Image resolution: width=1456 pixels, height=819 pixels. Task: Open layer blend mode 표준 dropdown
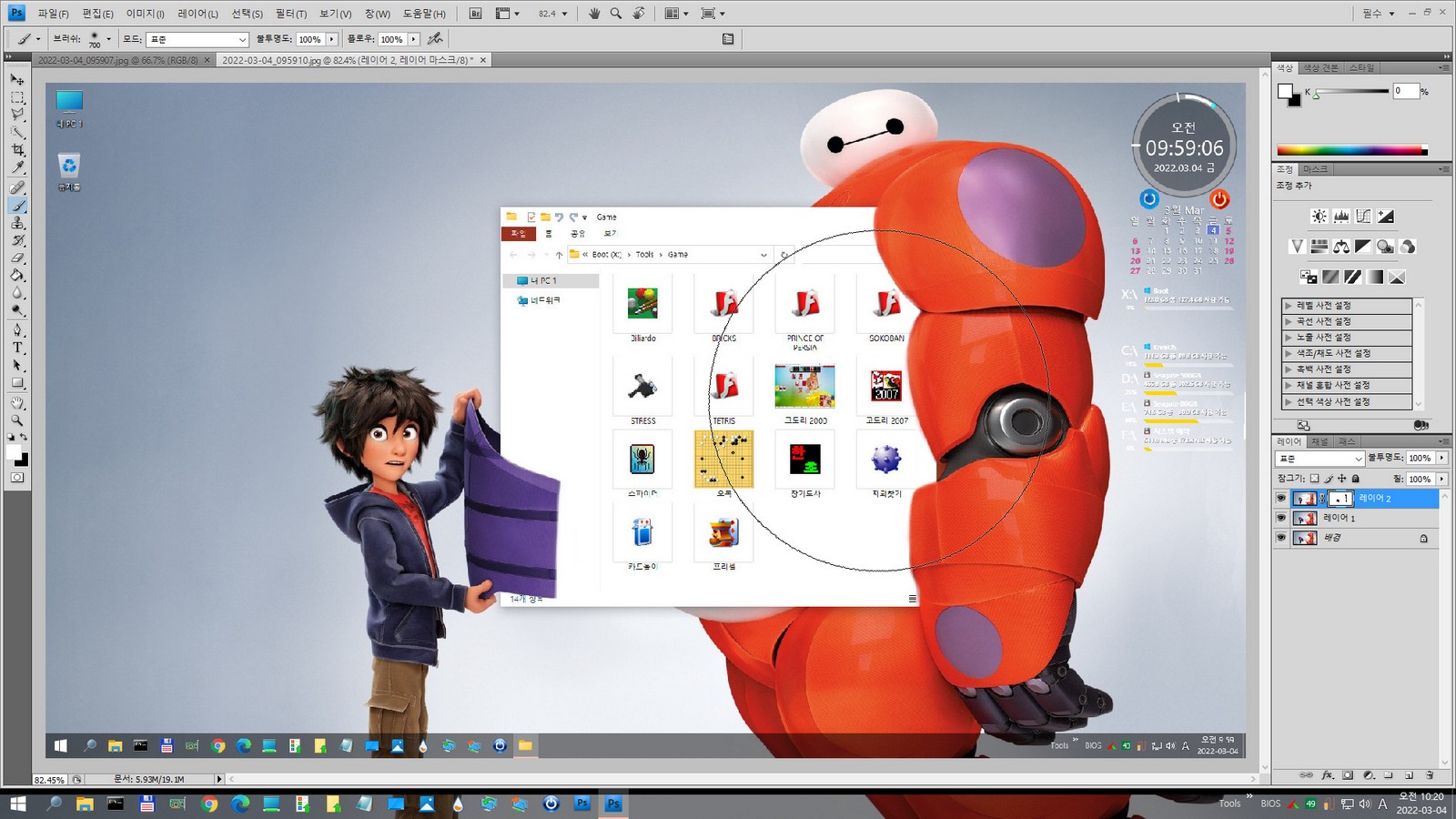[x=1319, y=459]
